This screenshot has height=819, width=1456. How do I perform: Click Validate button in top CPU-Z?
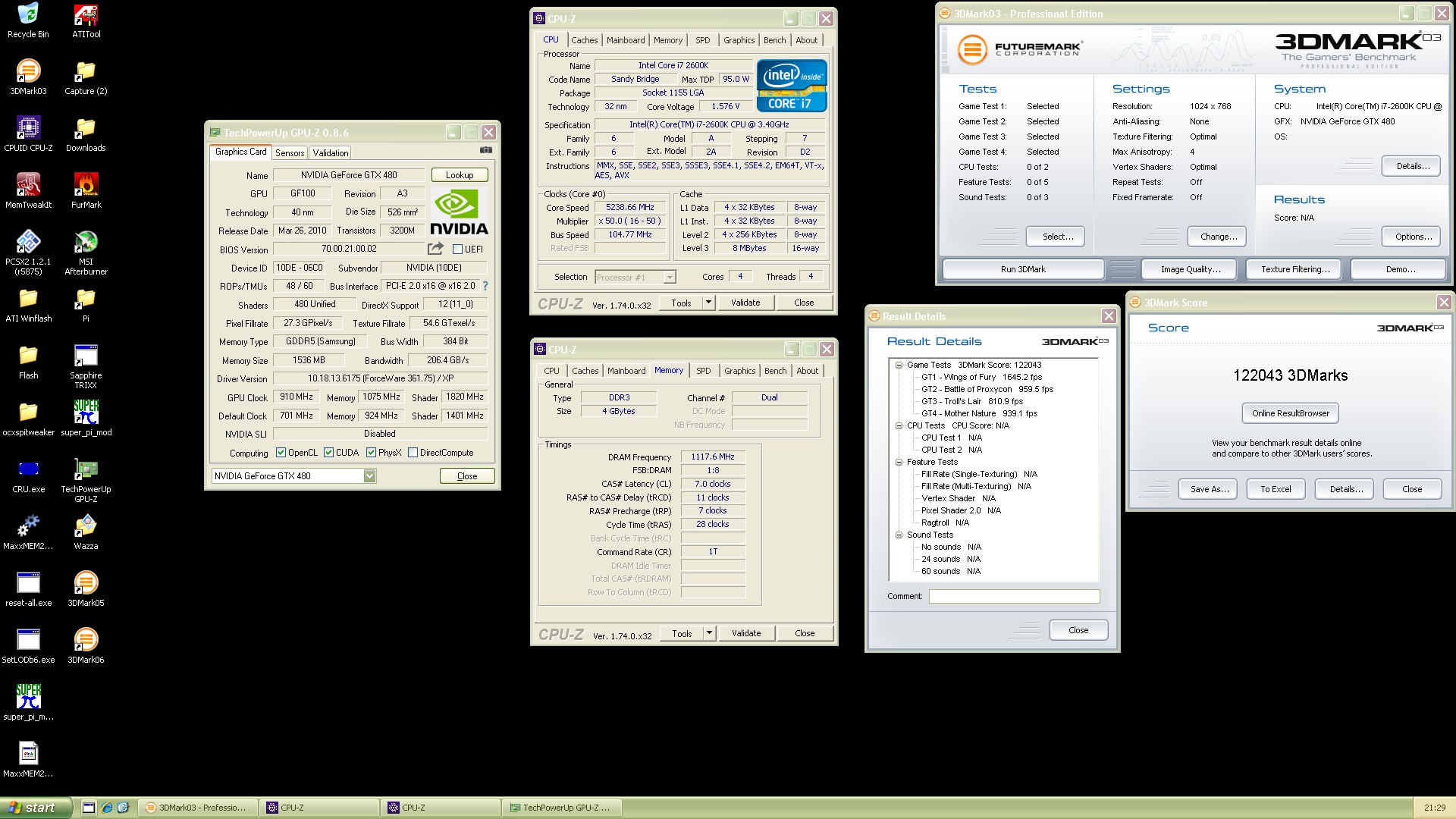coord(745,303)
